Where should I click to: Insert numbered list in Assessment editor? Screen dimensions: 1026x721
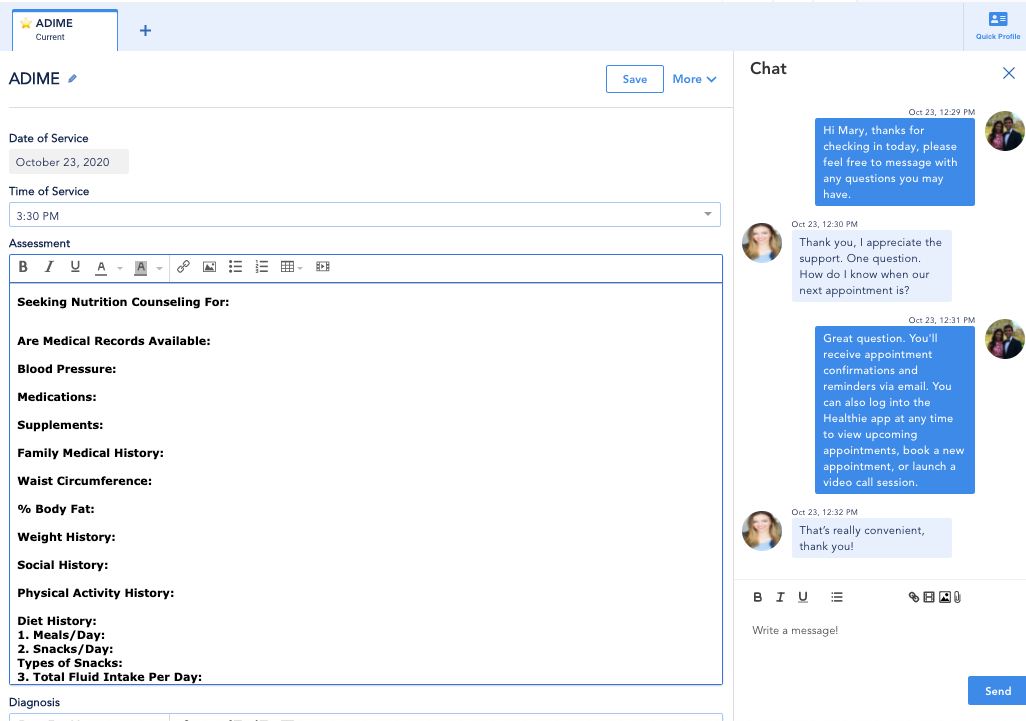[x=262, y=266]
